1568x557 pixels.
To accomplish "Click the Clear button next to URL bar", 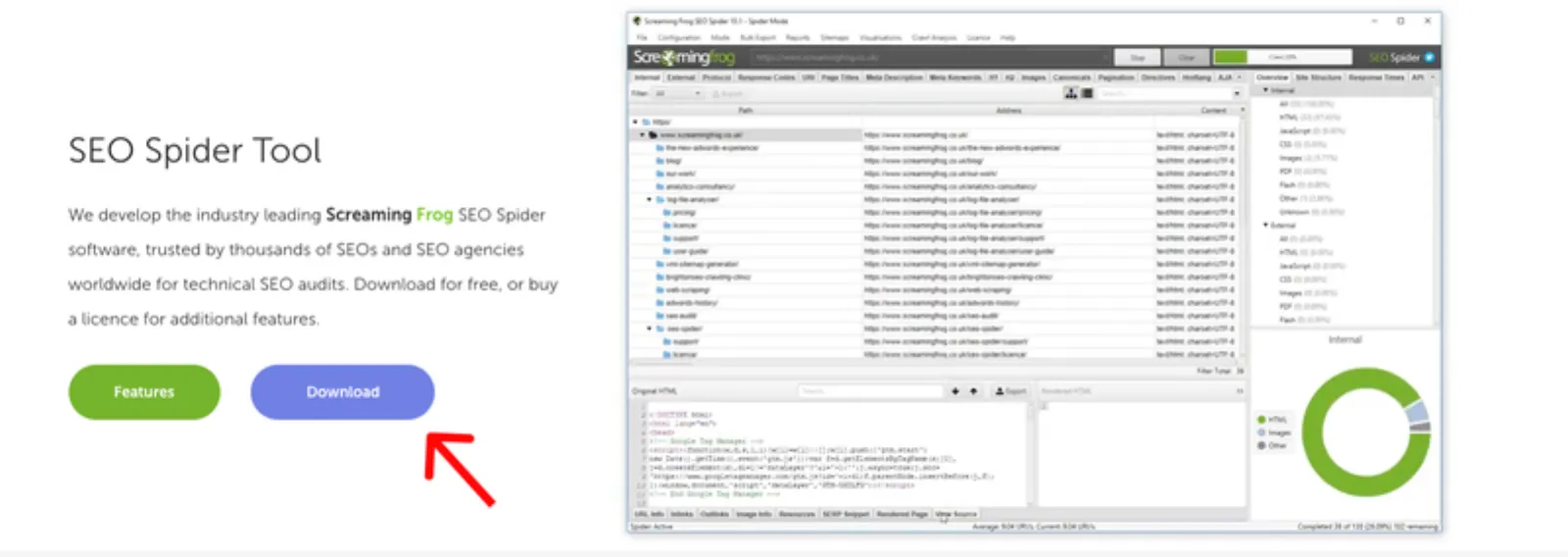I will (x=1187, y=57).
